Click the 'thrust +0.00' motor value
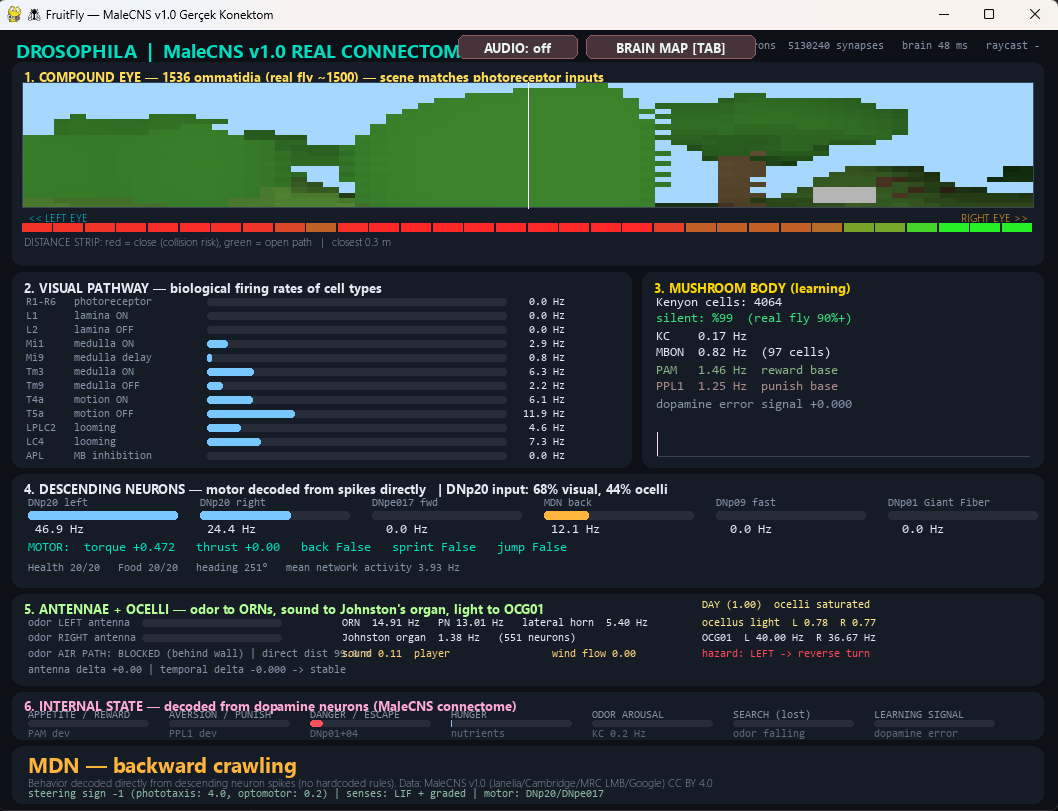1058x811 pixels. click(x=238, y=547)
